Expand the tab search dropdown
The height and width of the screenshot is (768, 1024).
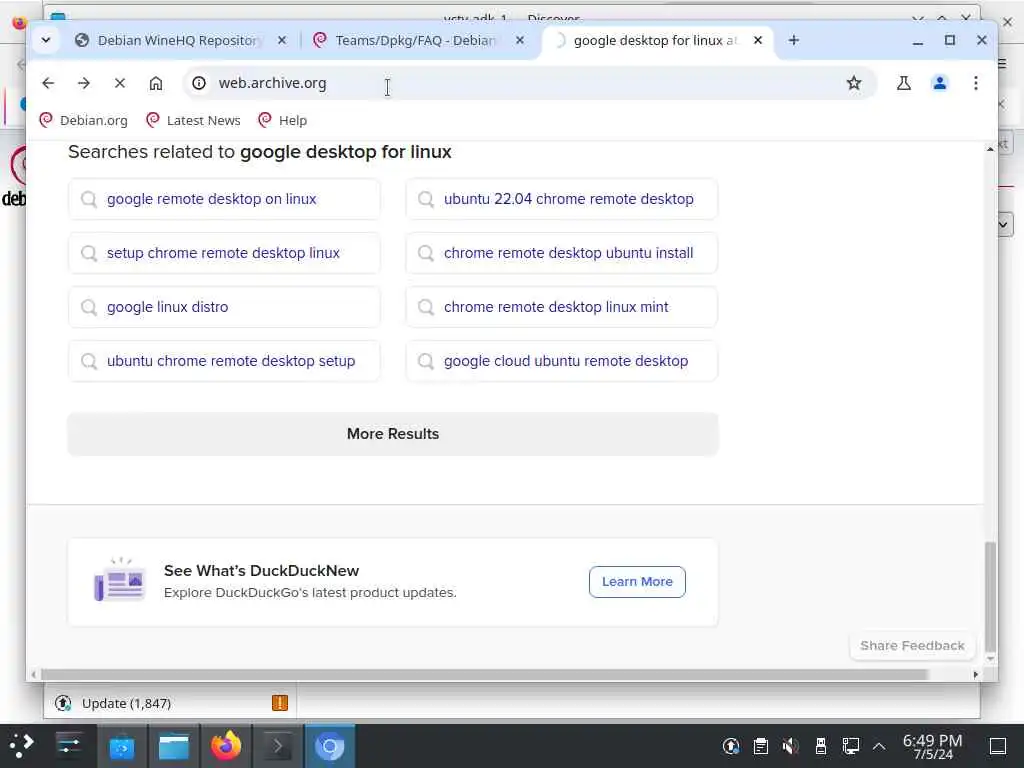point(46,40)
